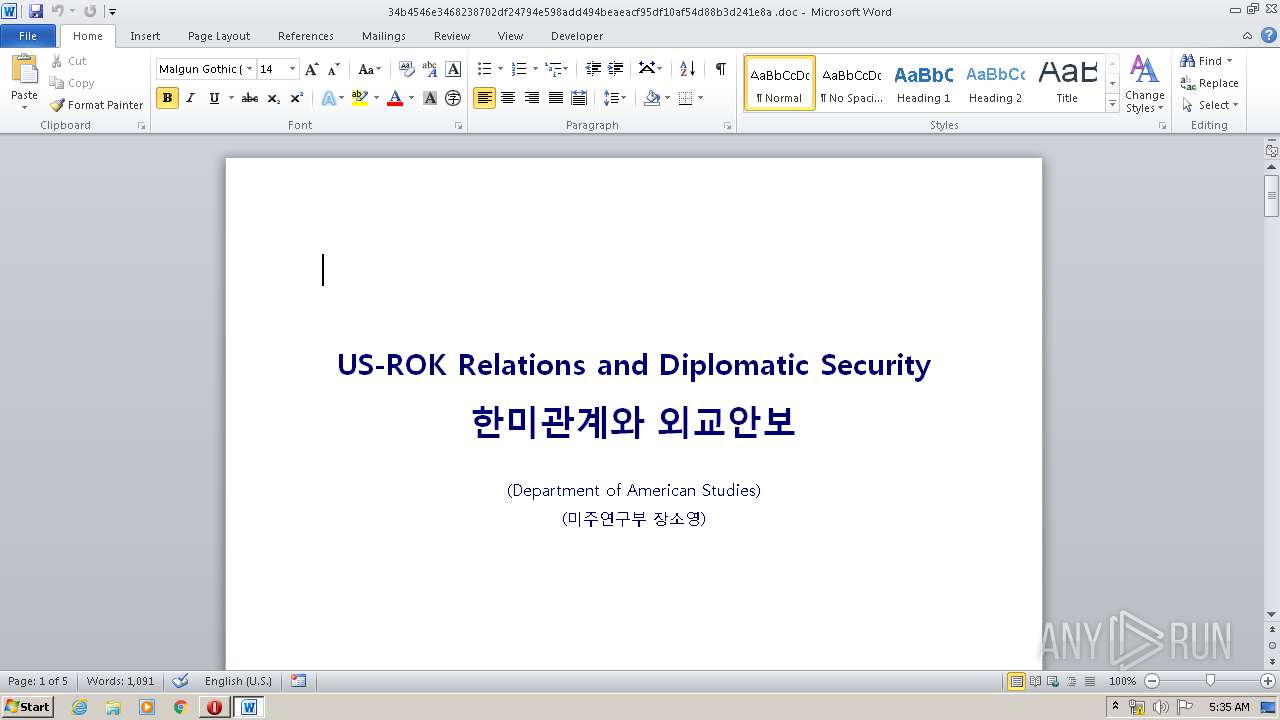Apply the Title style

[1067, 83]
